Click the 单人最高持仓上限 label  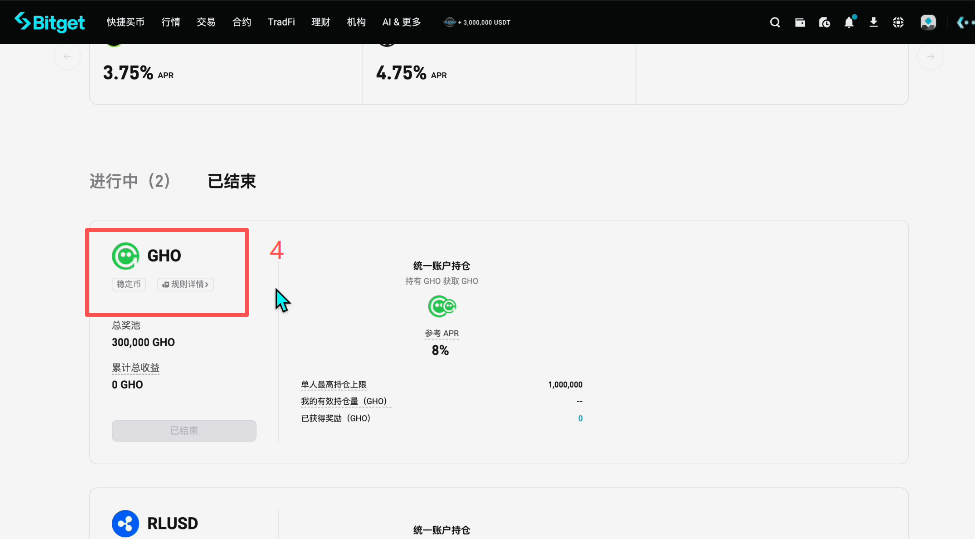pos(333,385)
